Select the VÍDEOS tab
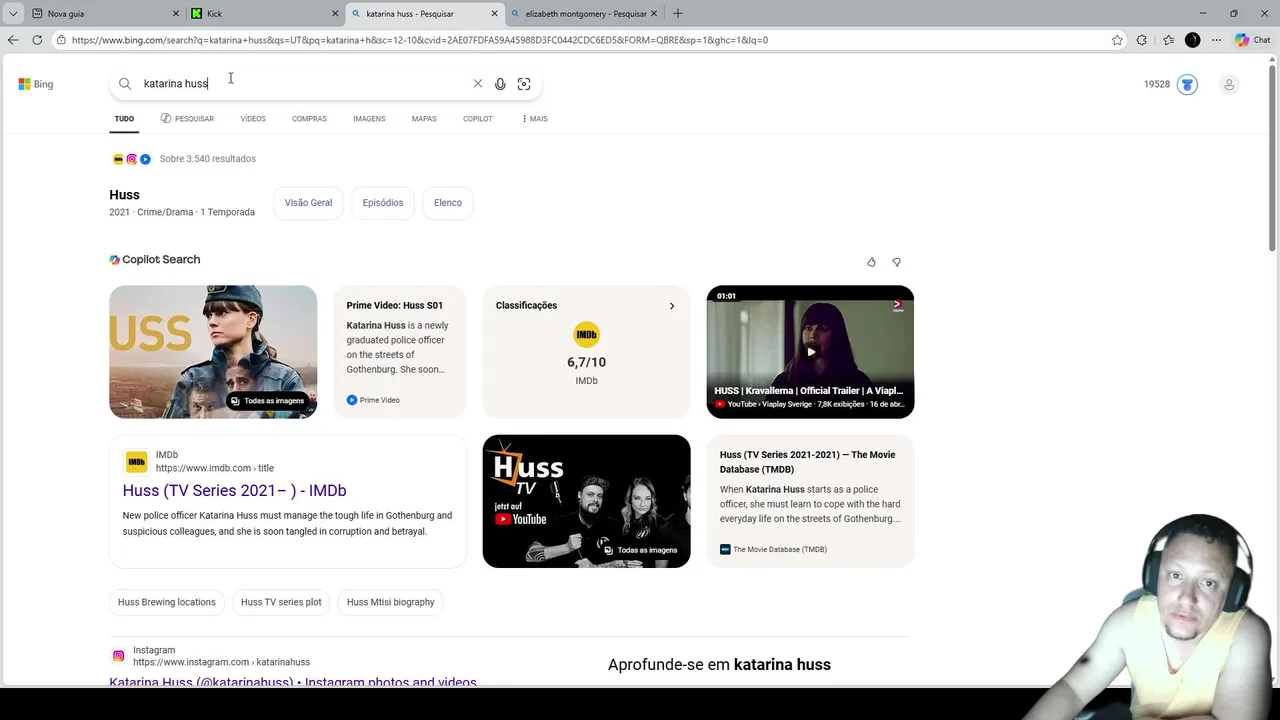This screenshot has height=720, width=1280. (x=253, y=119)
